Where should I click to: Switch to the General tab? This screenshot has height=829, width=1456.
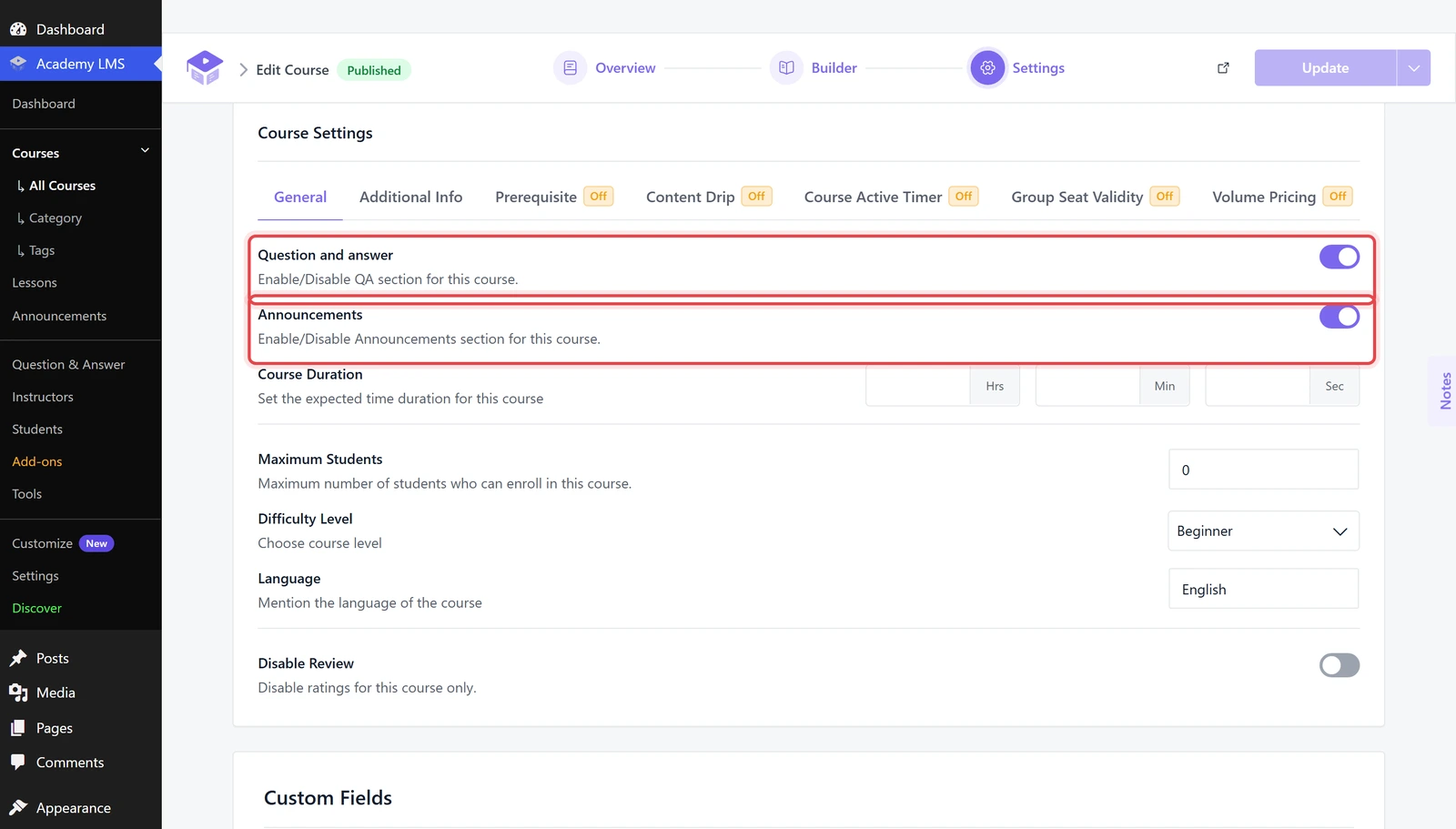point(300,197)
